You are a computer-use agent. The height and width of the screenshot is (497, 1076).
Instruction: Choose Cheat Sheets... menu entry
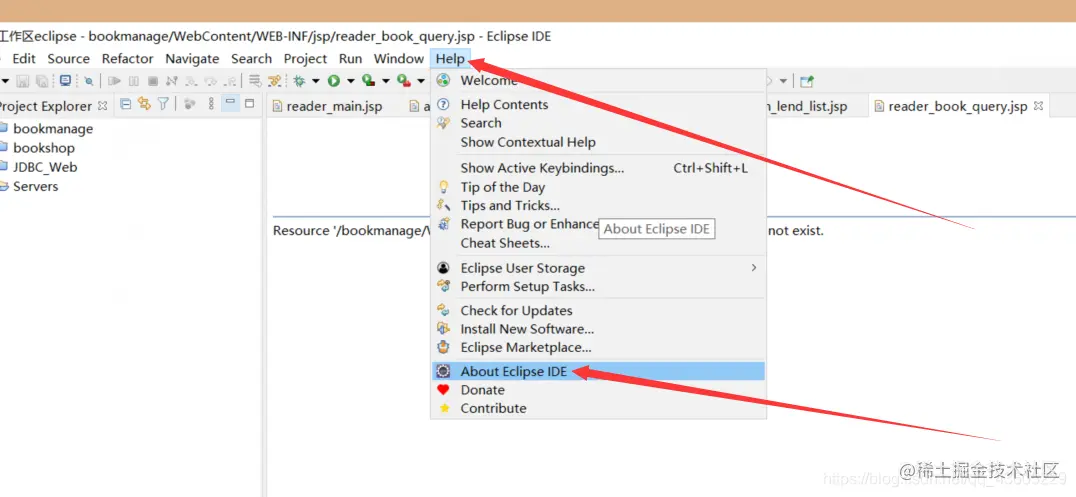coord(598,243)
